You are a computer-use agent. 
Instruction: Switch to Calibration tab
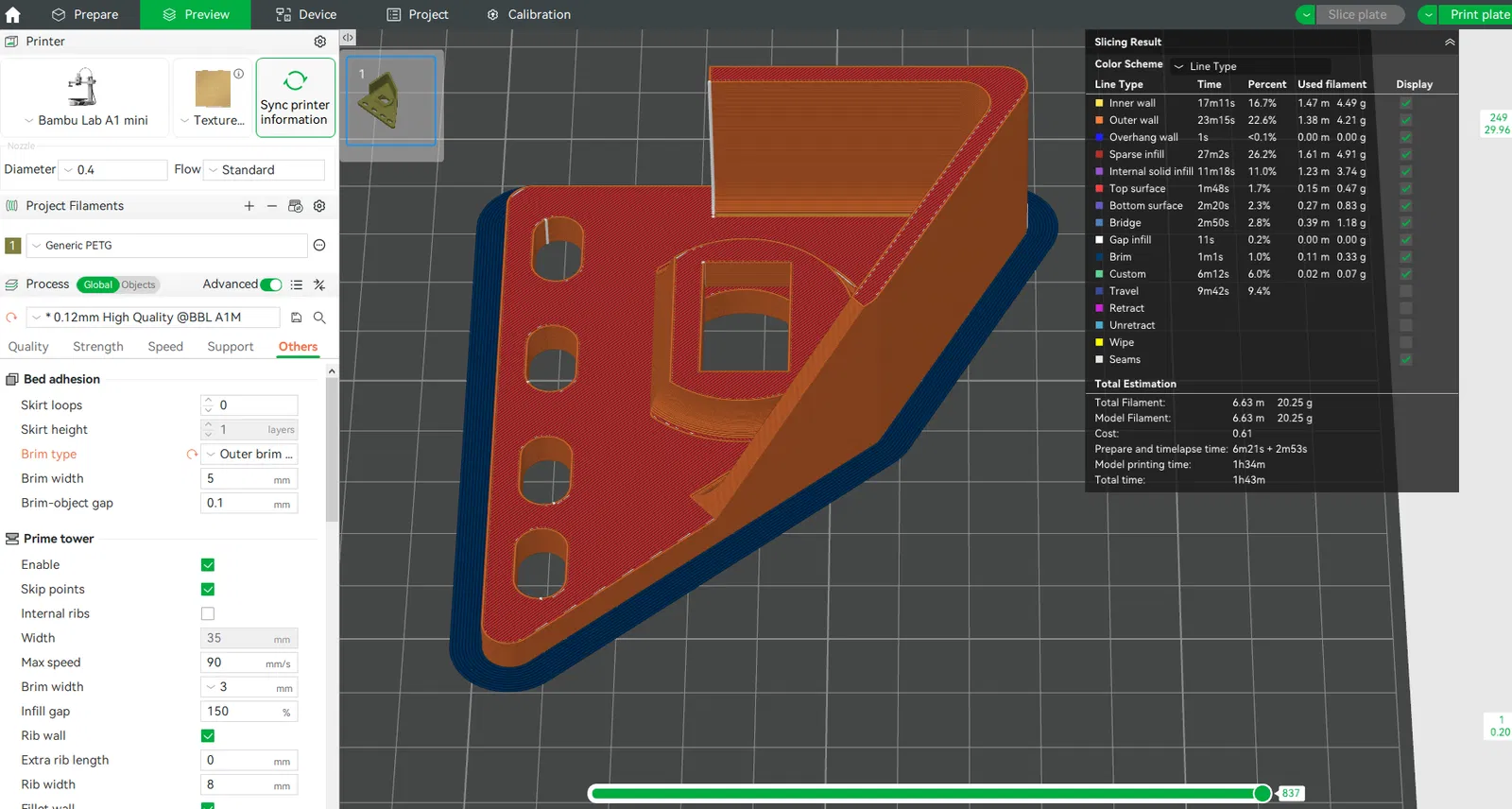[529, 14]
